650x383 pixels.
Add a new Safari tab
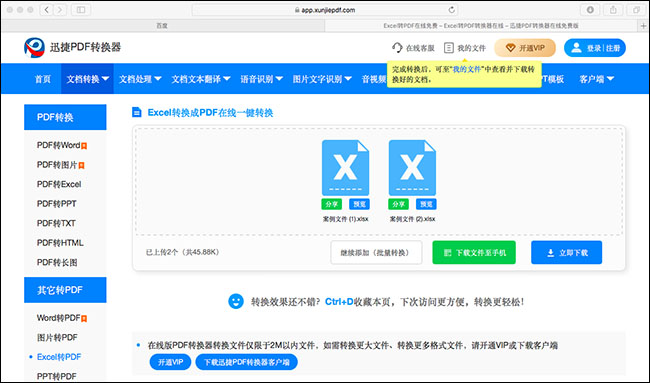click(644, 26)
